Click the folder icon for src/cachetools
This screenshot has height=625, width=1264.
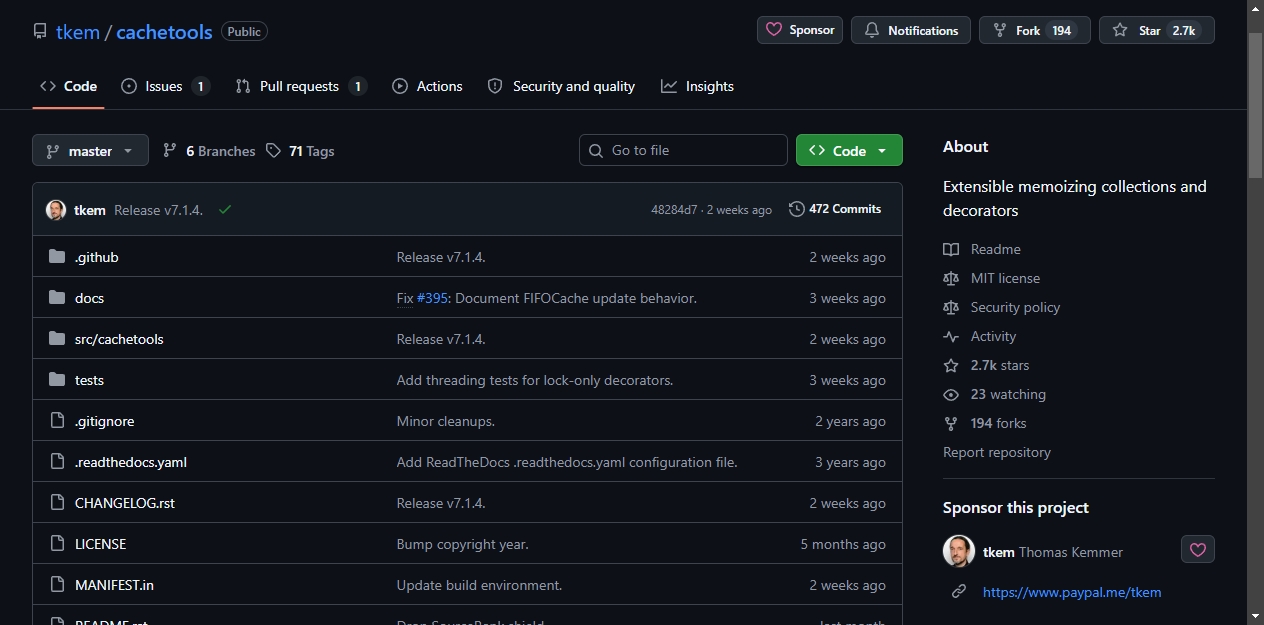[57, 339]
